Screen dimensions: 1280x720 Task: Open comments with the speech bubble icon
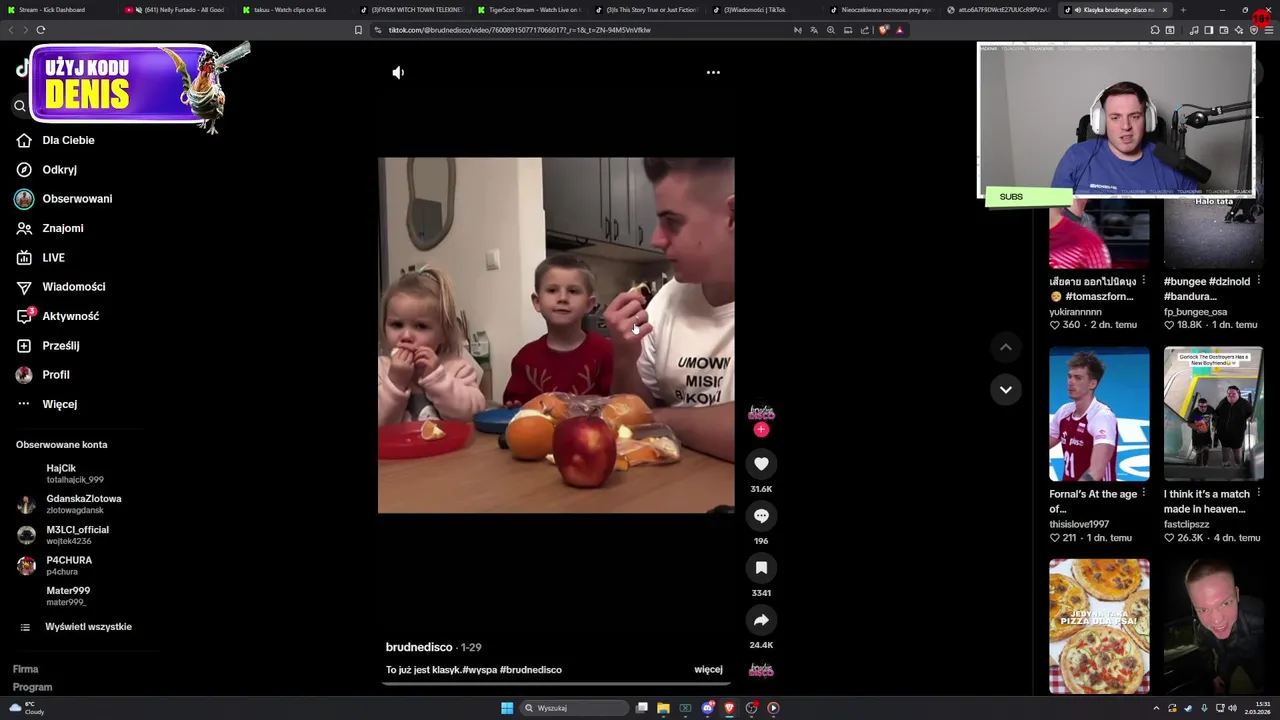click(x=761, y=516)
